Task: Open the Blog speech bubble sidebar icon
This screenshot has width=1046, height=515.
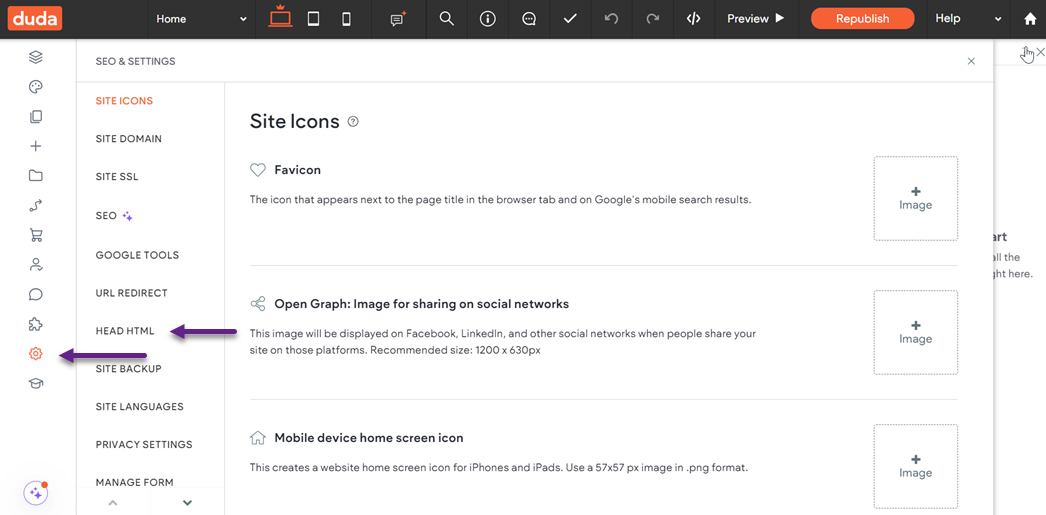Action: 36,294
